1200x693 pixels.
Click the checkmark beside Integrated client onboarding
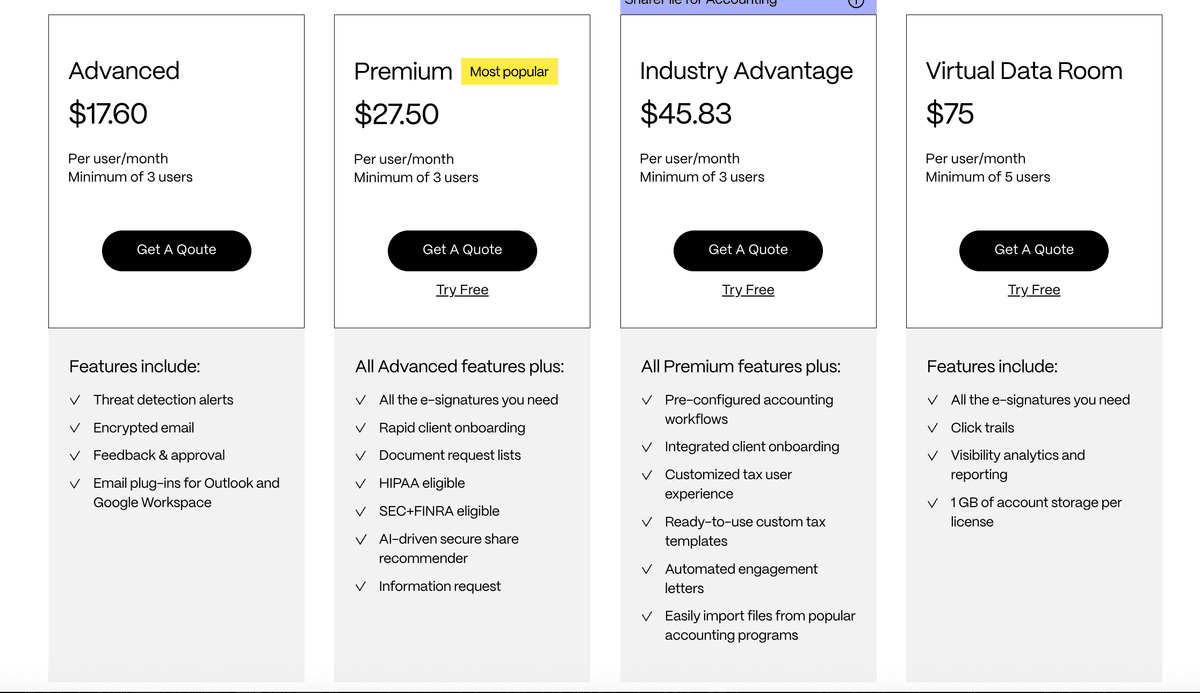coord(647,447)
